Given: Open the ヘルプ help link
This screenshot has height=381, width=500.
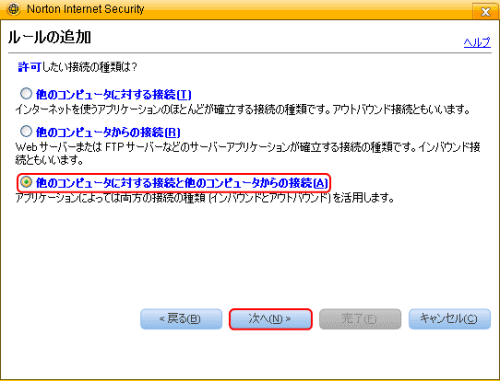Looking at the screenshot, I should (477, 42).
